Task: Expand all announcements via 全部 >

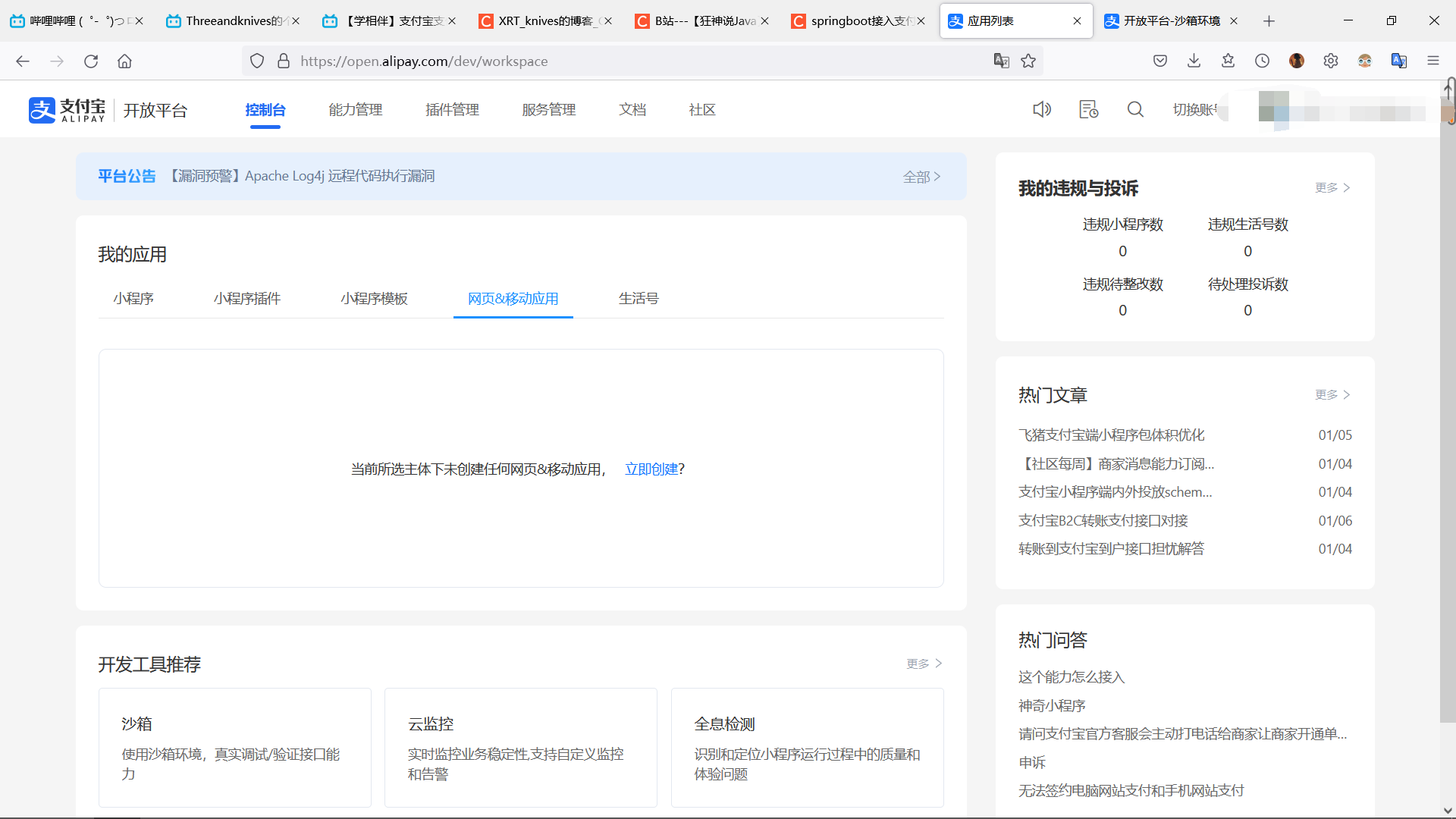Action: coord(922,177)
